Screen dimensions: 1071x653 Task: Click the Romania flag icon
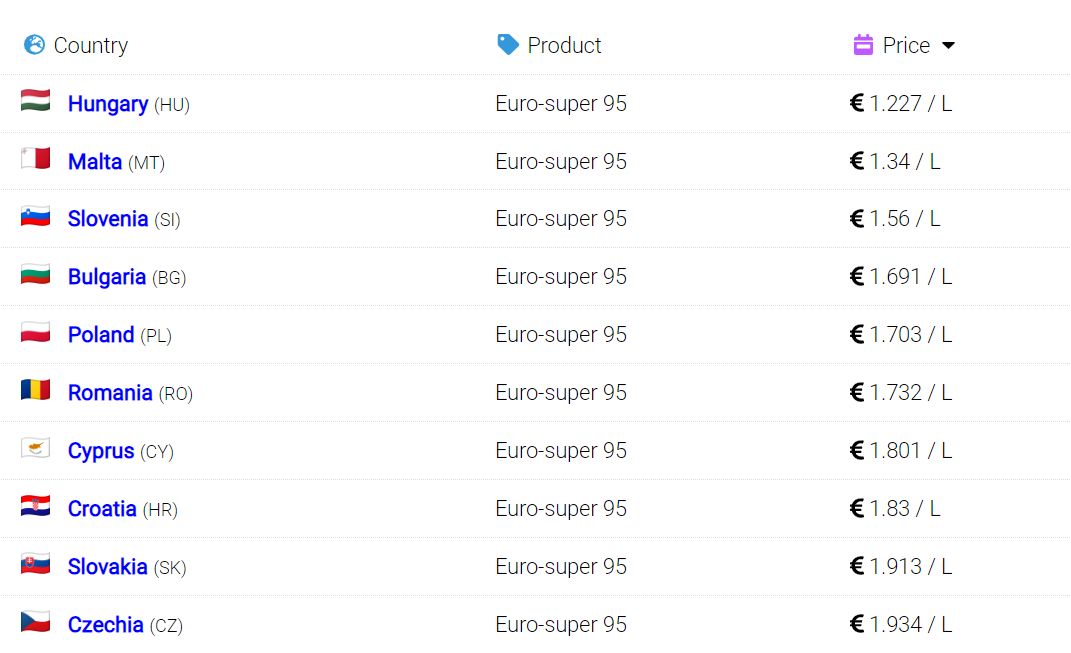click(x=36, y=390)
